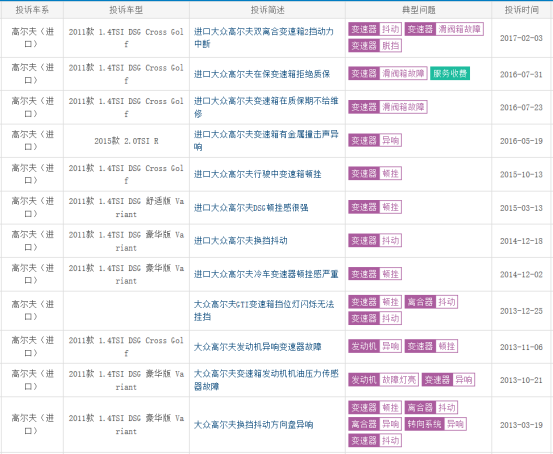Click the 发动机 故障灯亮 tag

383,380
